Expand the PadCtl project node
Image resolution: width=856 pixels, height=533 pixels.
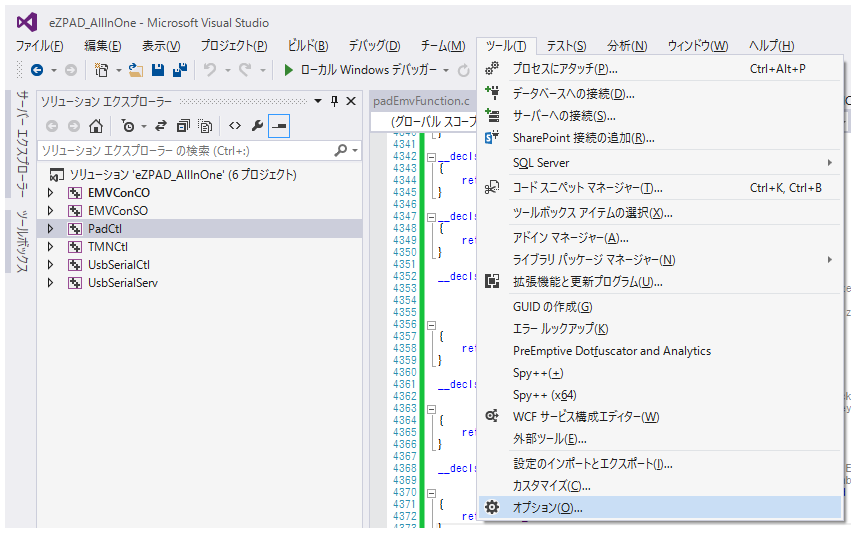[x=50, y=229]
